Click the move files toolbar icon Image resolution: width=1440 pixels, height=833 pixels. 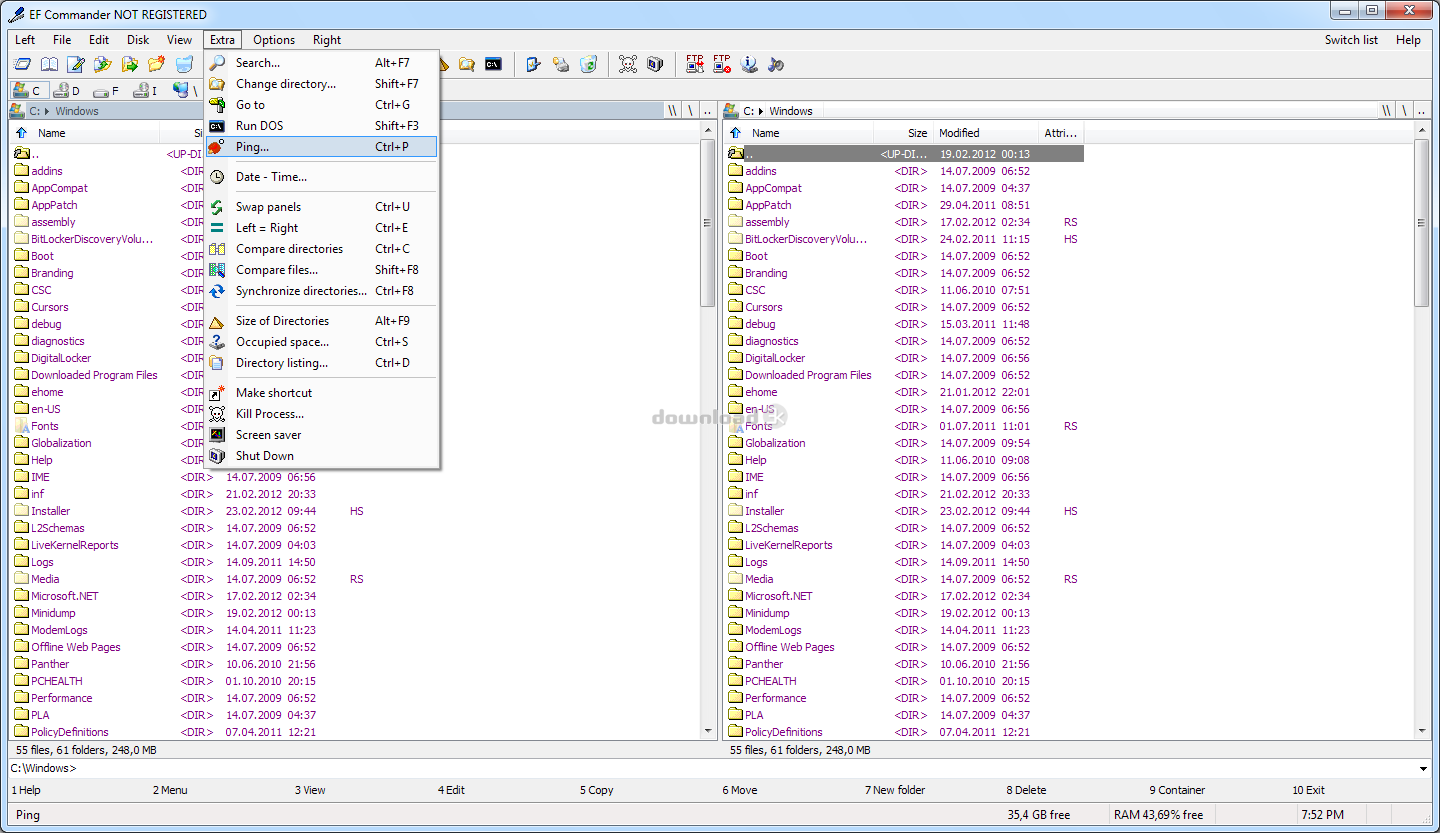(129, 65)
